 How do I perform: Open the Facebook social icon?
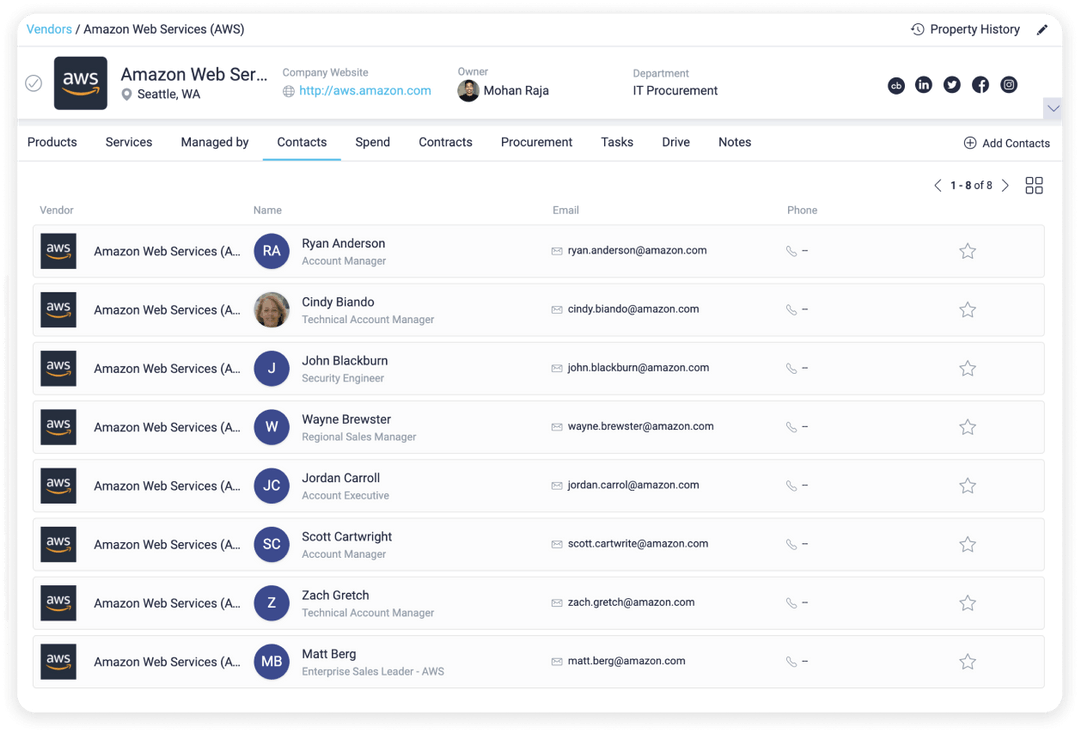(x=980, y=85)
